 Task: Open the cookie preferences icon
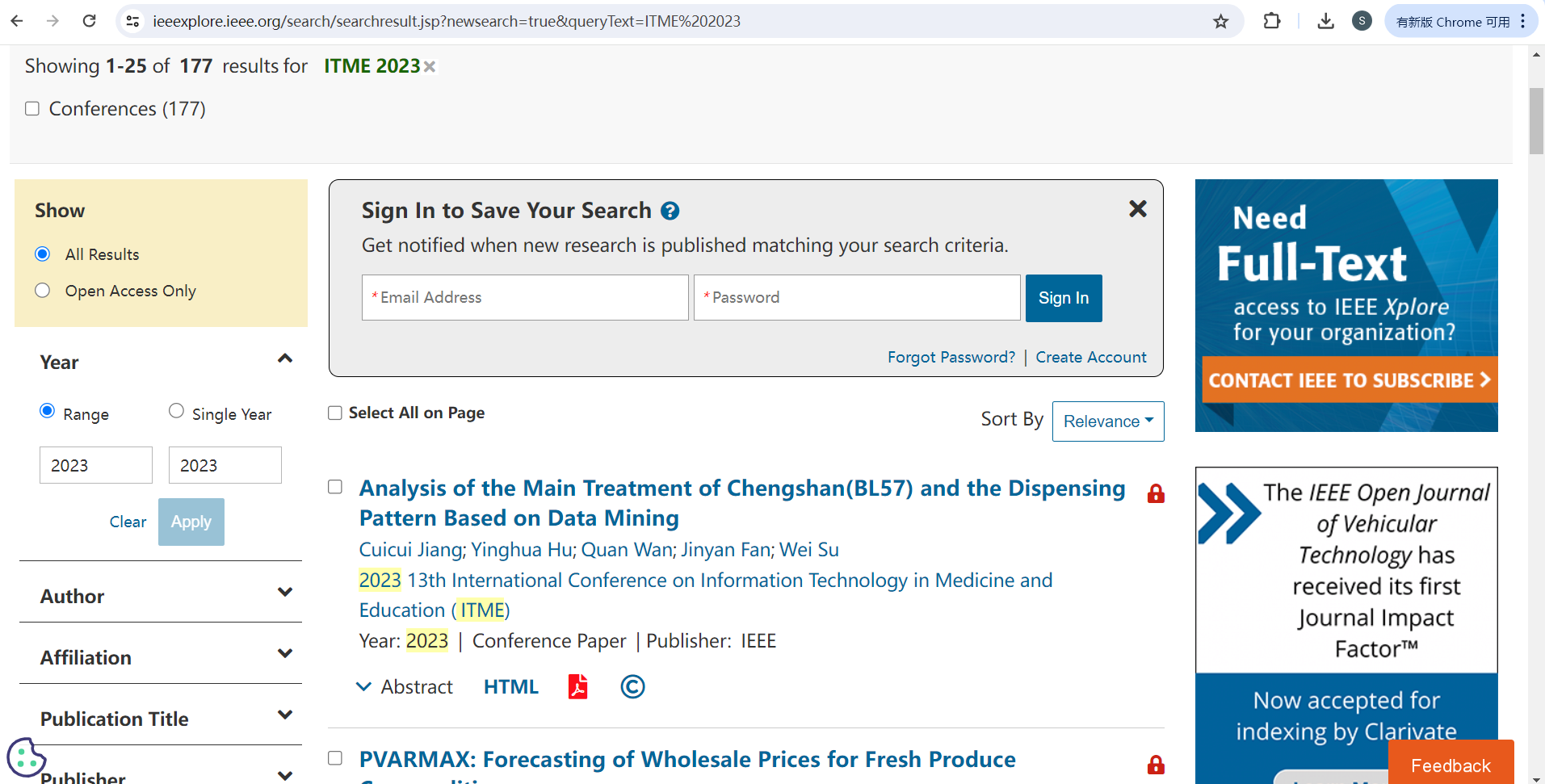(26, 757)
